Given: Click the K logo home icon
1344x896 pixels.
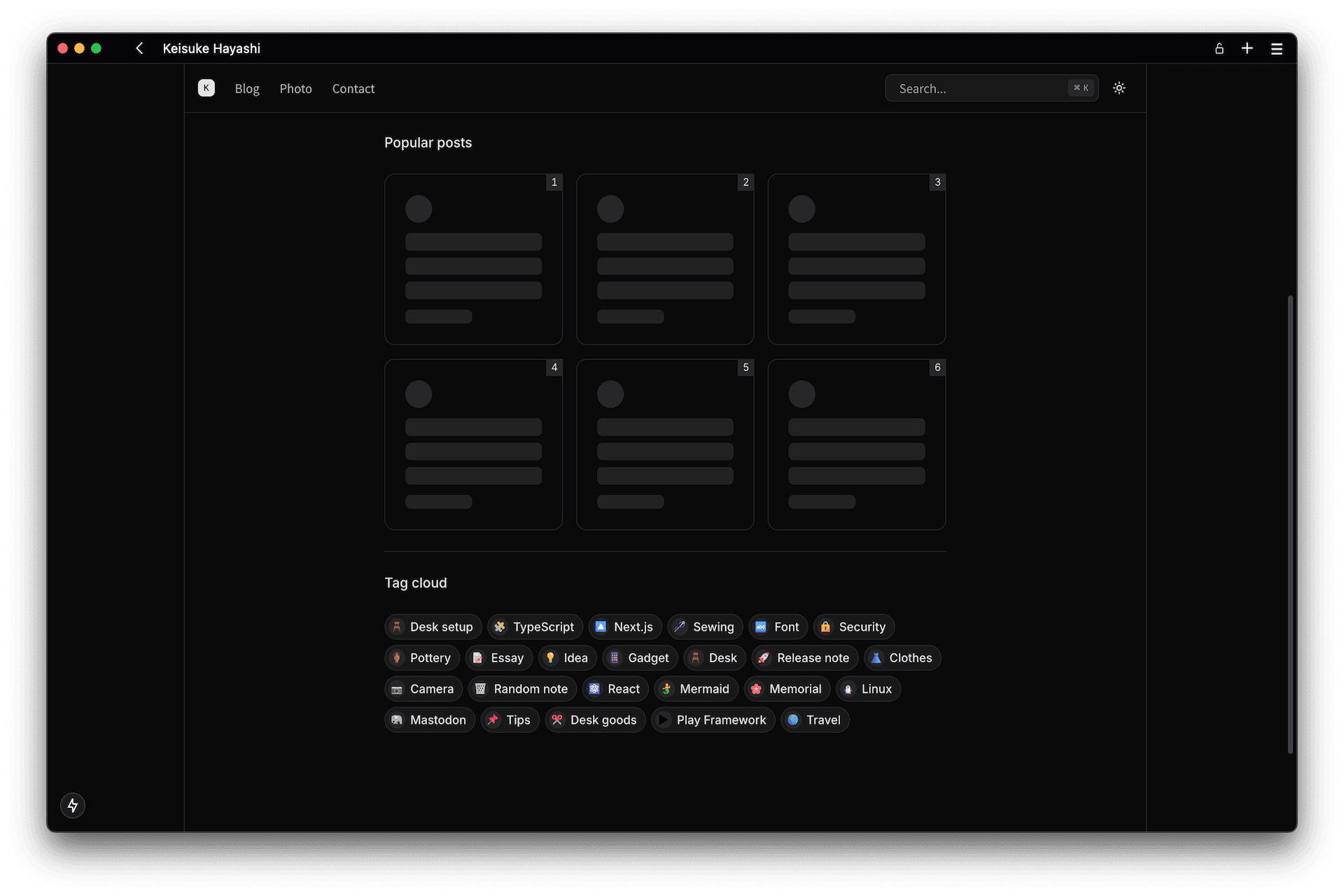Looking at the screenshot, I should coord(206,88).
